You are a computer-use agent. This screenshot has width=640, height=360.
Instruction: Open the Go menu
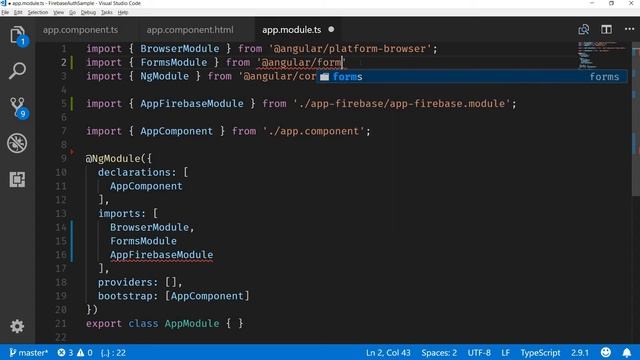coord(73,12)
